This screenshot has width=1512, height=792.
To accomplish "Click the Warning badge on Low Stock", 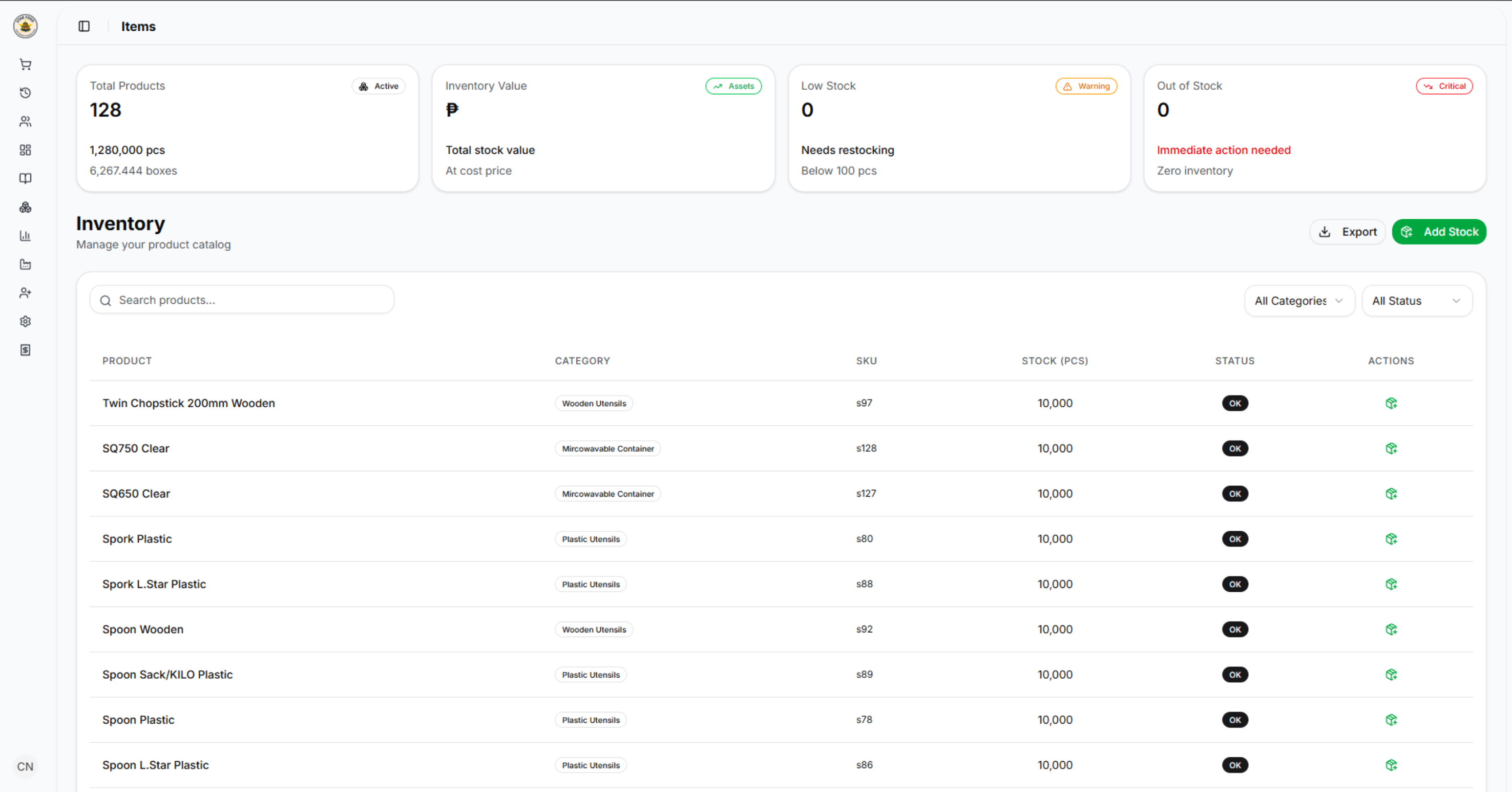I will click(1087, 86).
